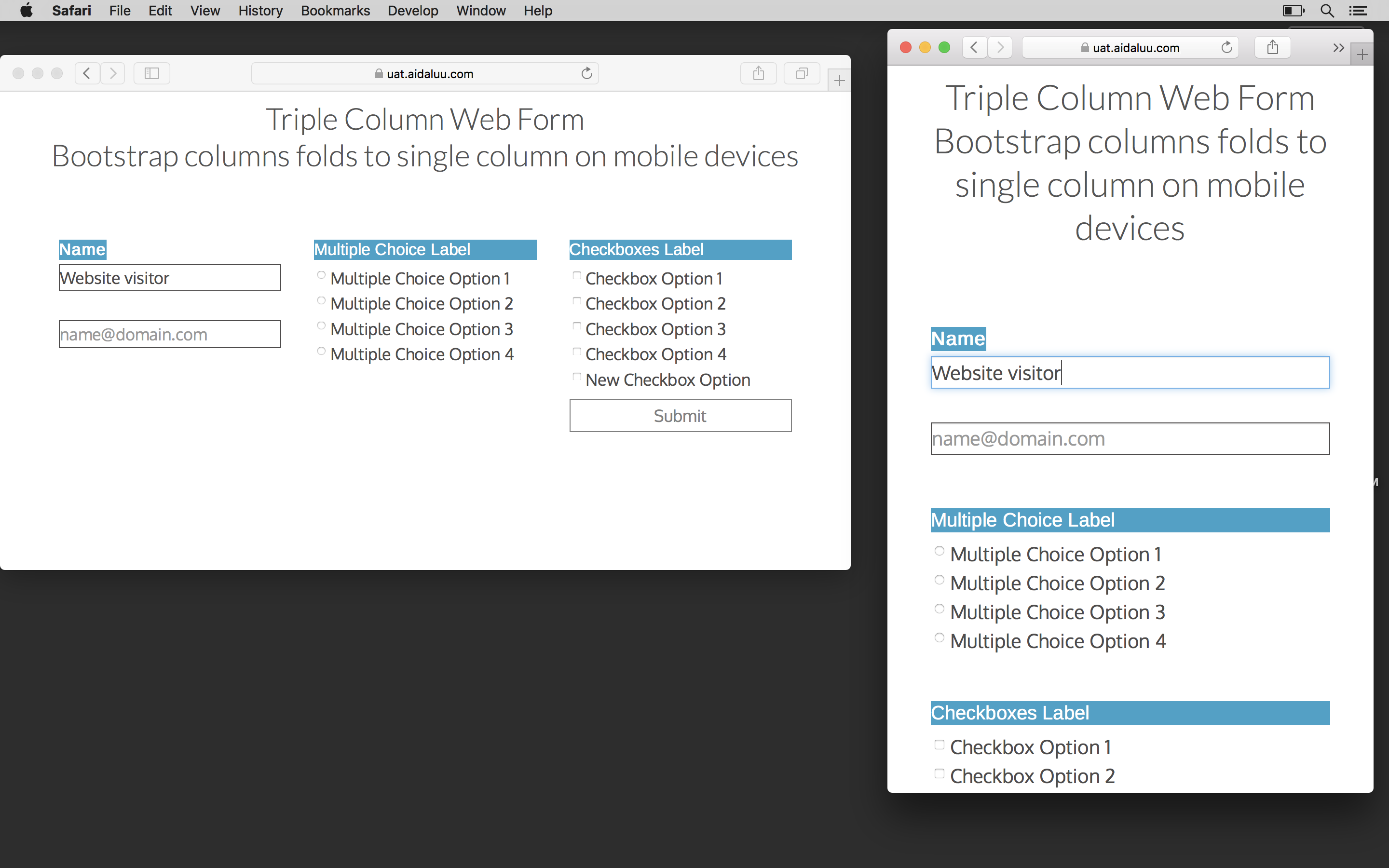Image resolution: width=1389 pixels, height=868 pixels.
Task: Select Multiple Choice Option 2 in right window
Action: 939,580
